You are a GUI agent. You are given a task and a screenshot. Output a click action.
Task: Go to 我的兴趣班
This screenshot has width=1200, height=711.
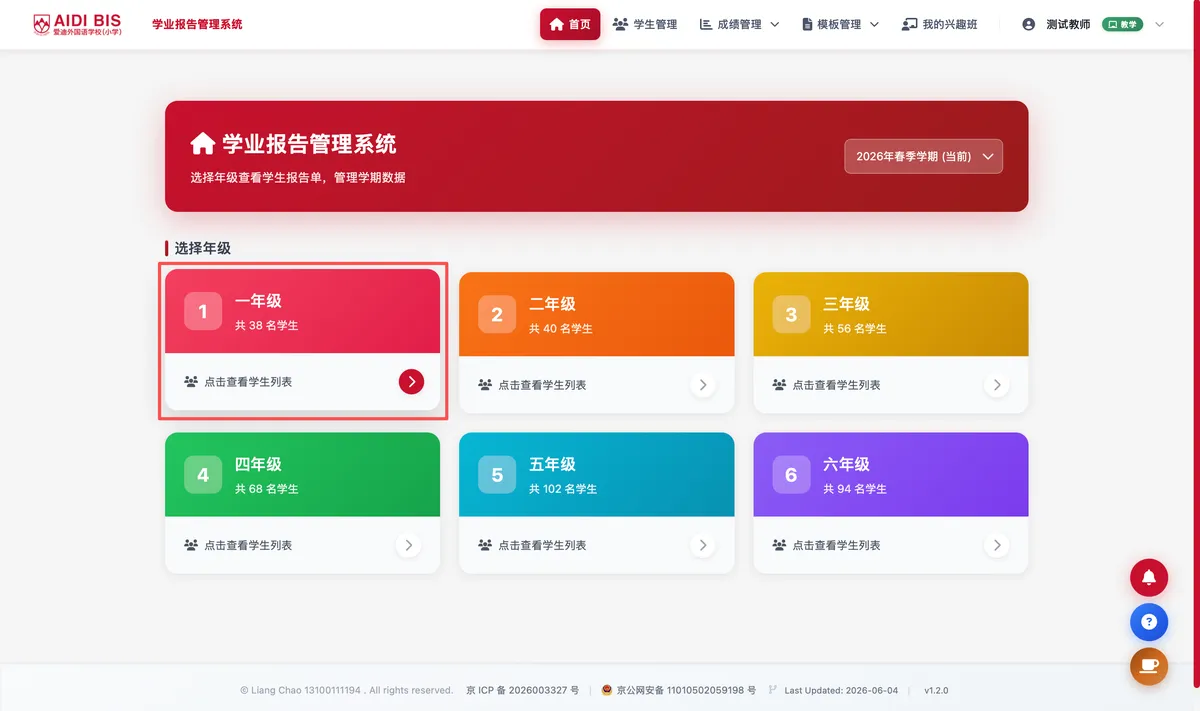pos(940,24)
